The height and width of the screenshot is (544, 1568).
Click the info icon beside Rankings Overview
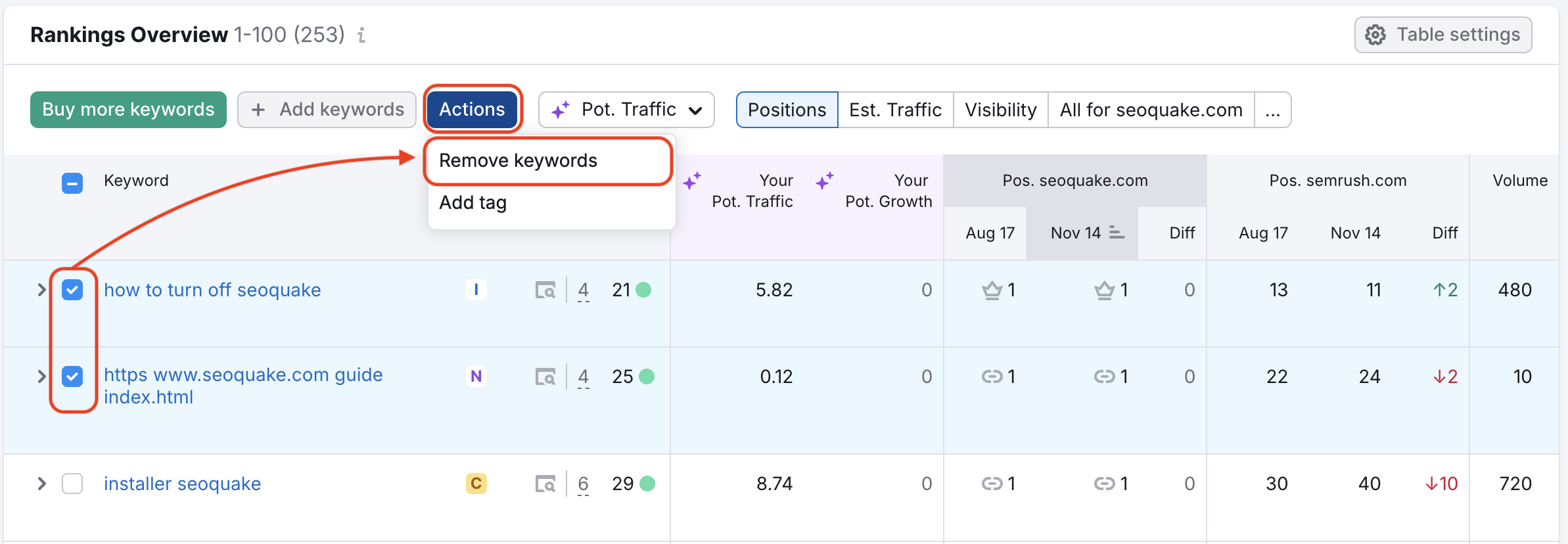(x=361, y=35)
